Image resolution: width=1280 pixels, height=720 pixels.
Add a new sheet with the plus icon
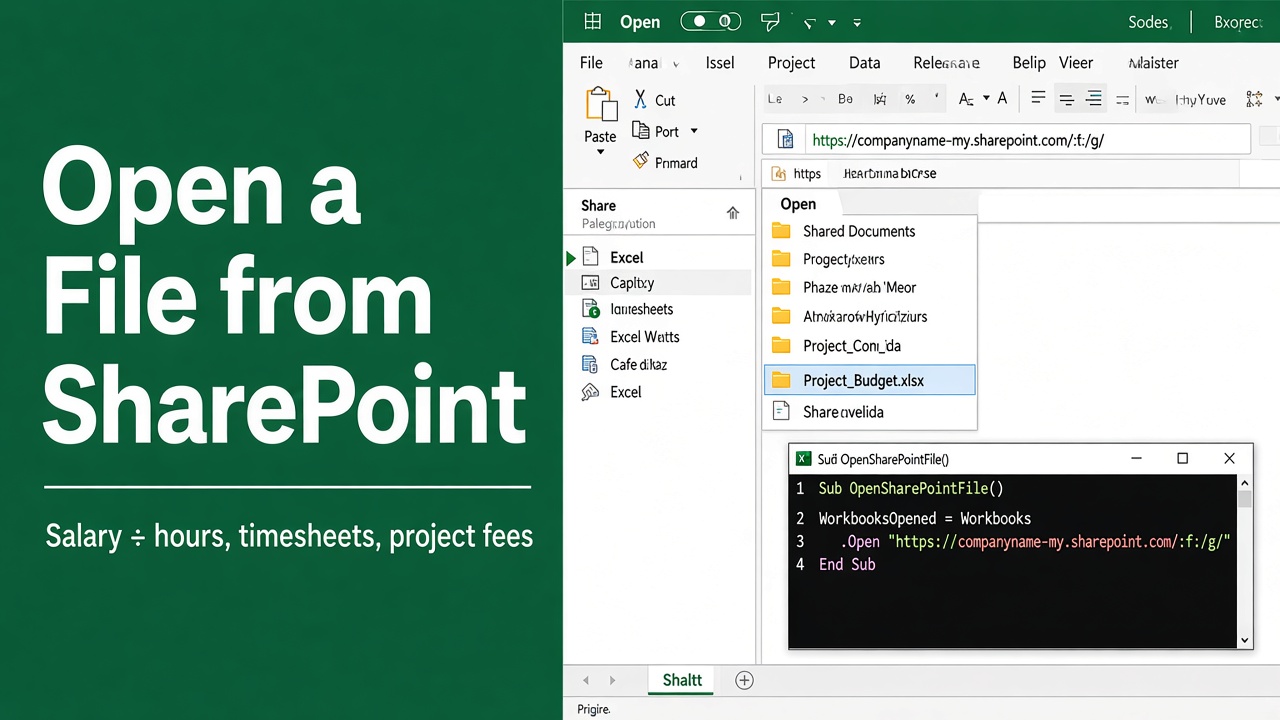(x=744, y=680)
